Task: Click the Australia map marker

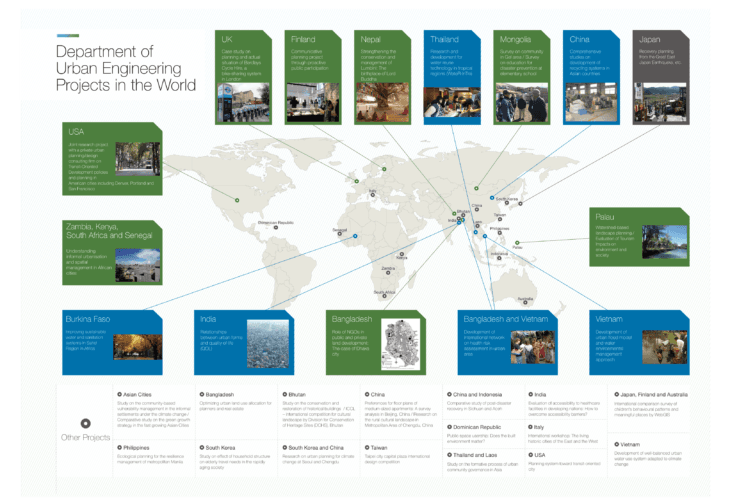Action: tap(525, 303)
